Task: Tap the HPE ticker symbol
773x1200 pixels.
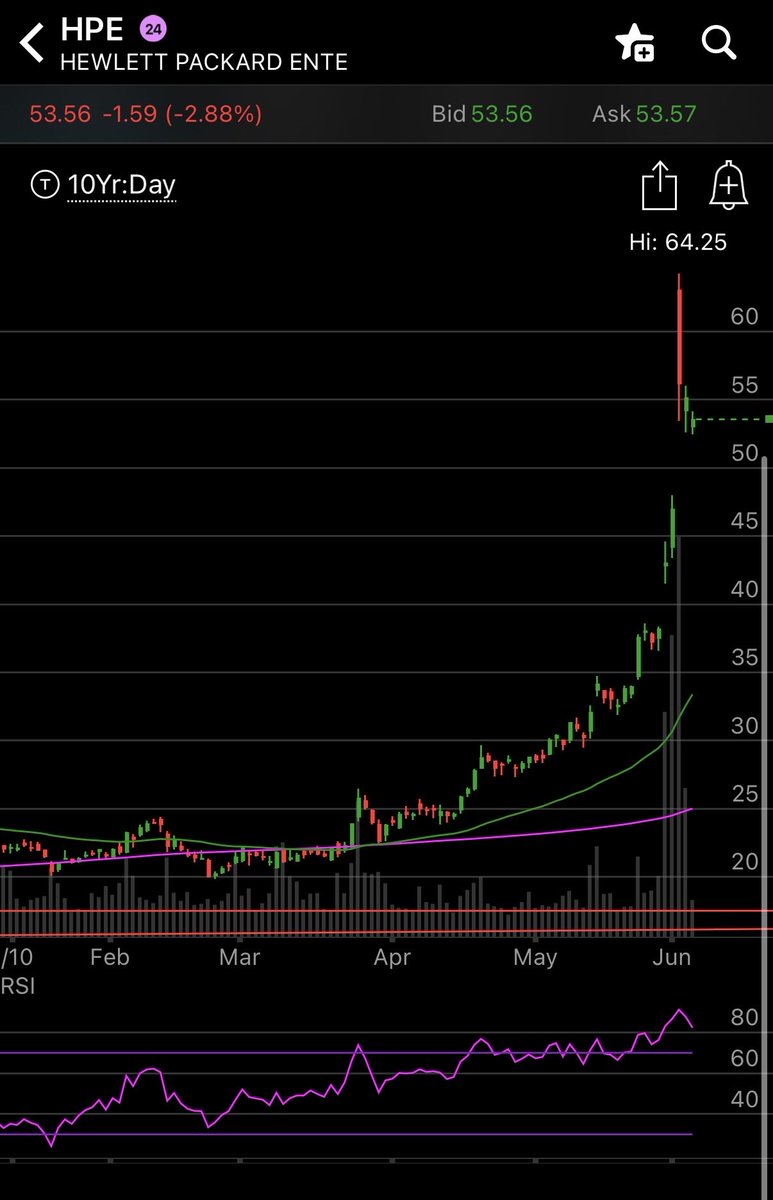Action: pos(92,28)
